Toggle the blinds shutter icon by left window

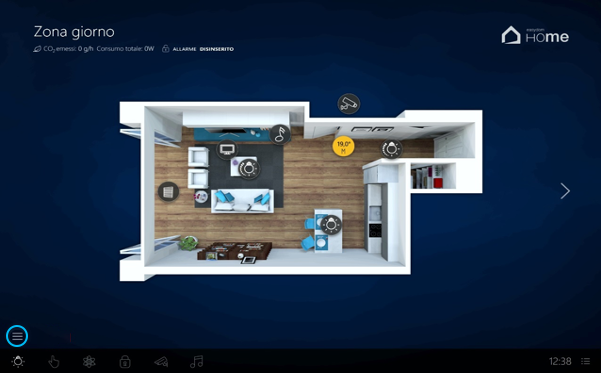168,191
